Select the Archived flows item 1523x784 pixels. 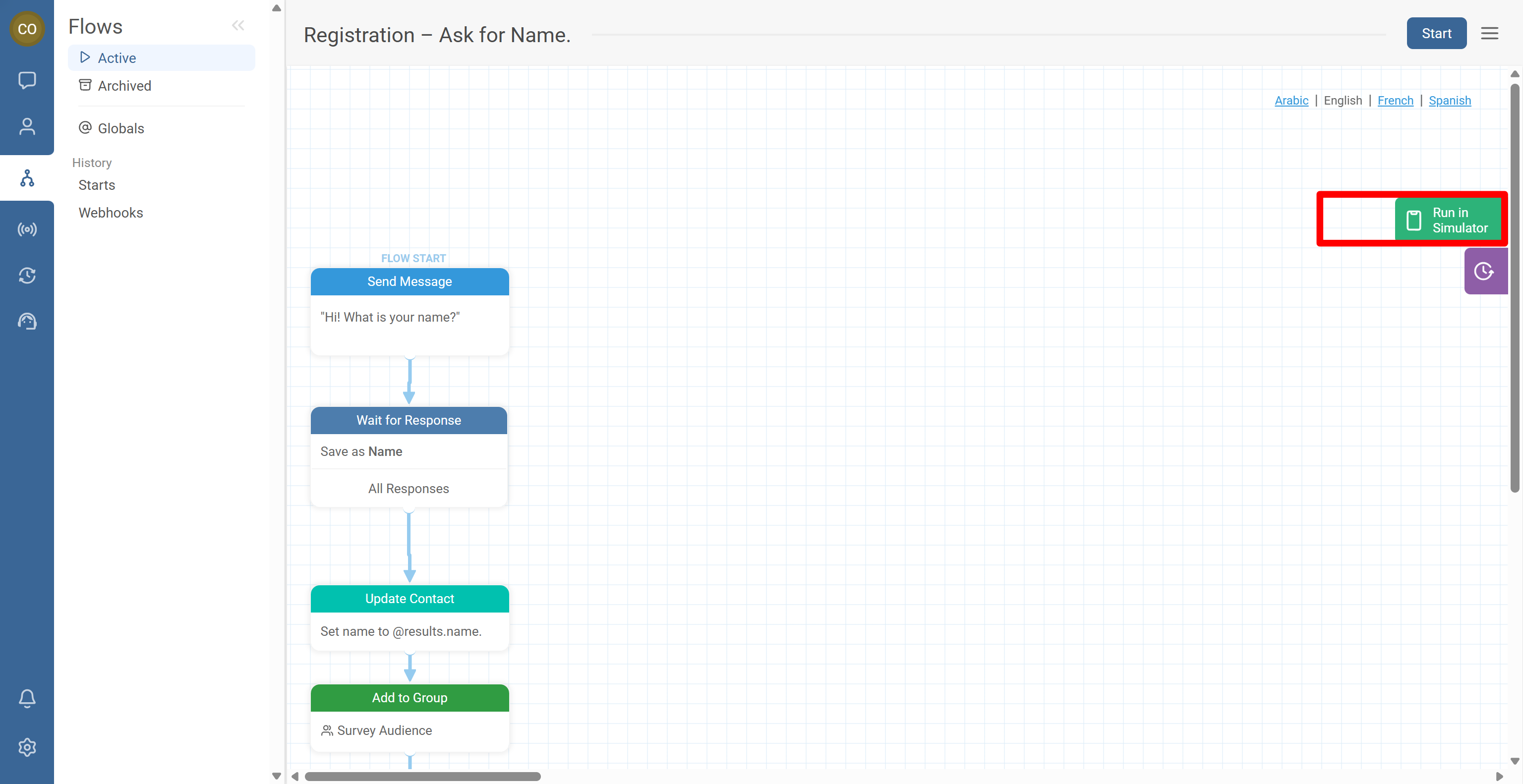pos(124,86)
